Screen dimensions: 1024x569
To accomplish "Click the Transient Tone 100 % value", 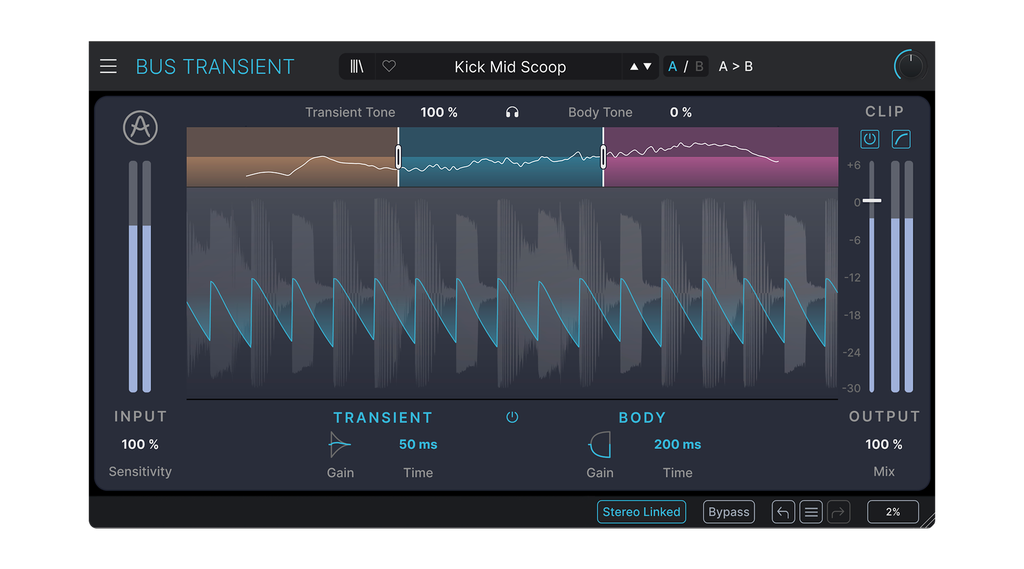I will pyautogui.click(x=439, y=112).
